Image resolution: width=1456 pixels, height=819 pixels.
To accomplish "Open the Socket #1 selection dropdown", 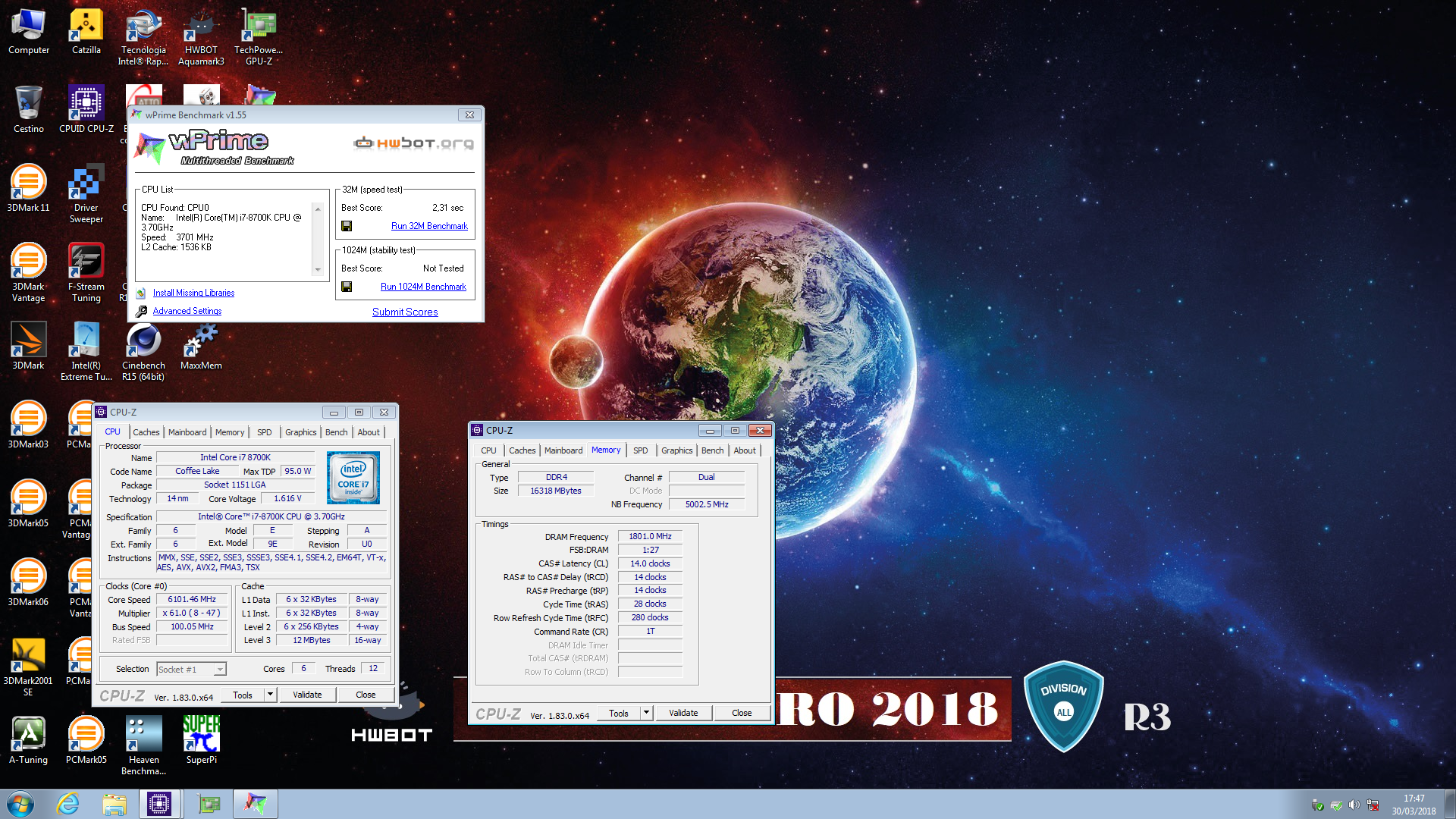I will point(191,669).
